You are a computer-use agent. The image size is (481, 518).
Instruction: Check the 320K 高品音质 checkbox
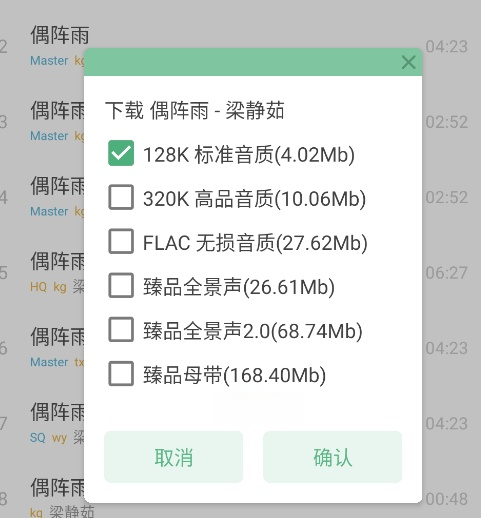[121, 197]
